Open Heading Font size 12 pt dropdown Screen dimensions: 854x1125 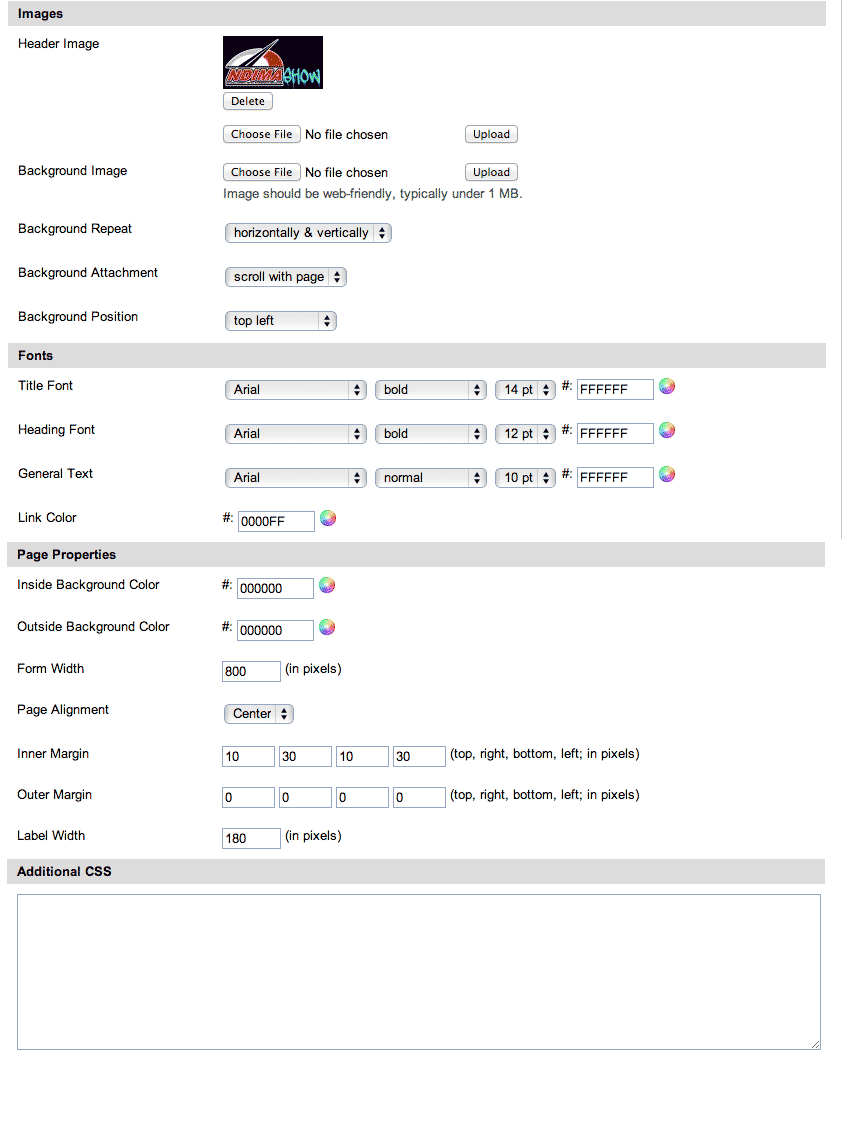(x=525, y=434)
